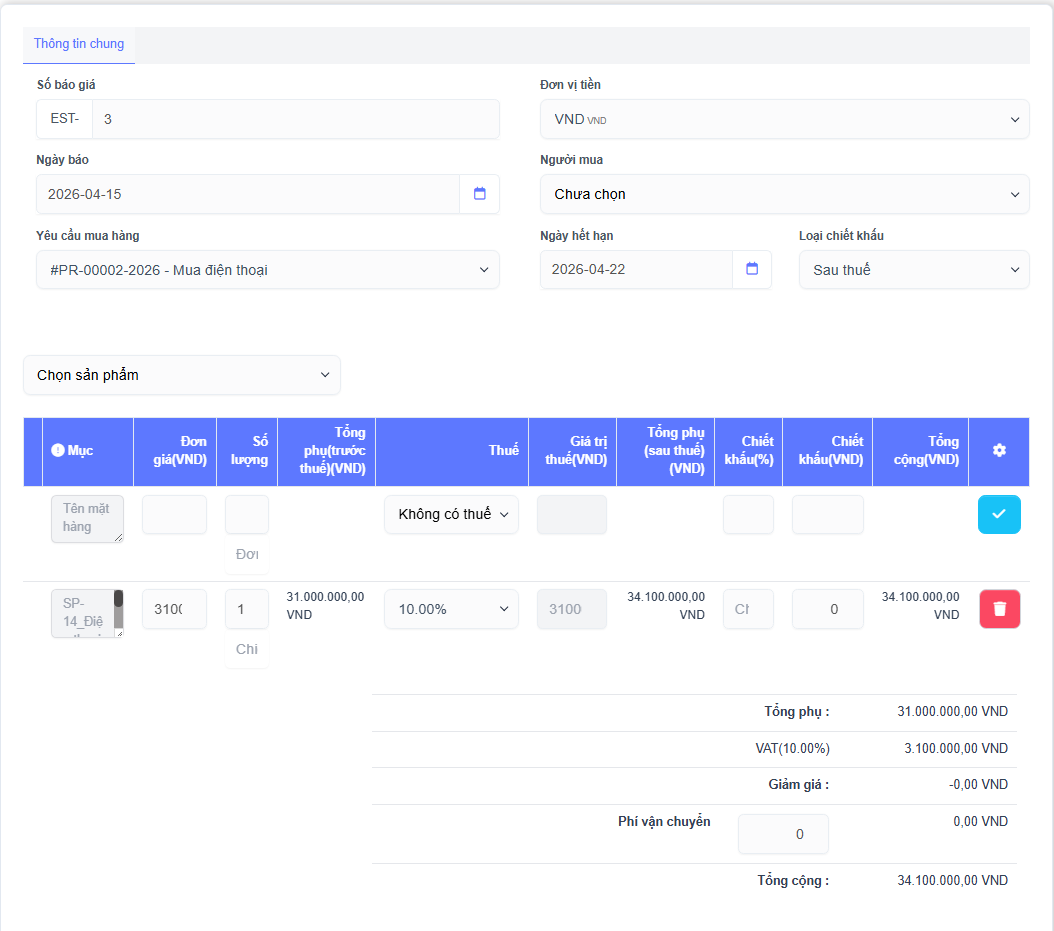Click the info icon beside Mục header
The width and height of the screenshot is (1054, 931).
pyautogui.click(x=57, y=451)
